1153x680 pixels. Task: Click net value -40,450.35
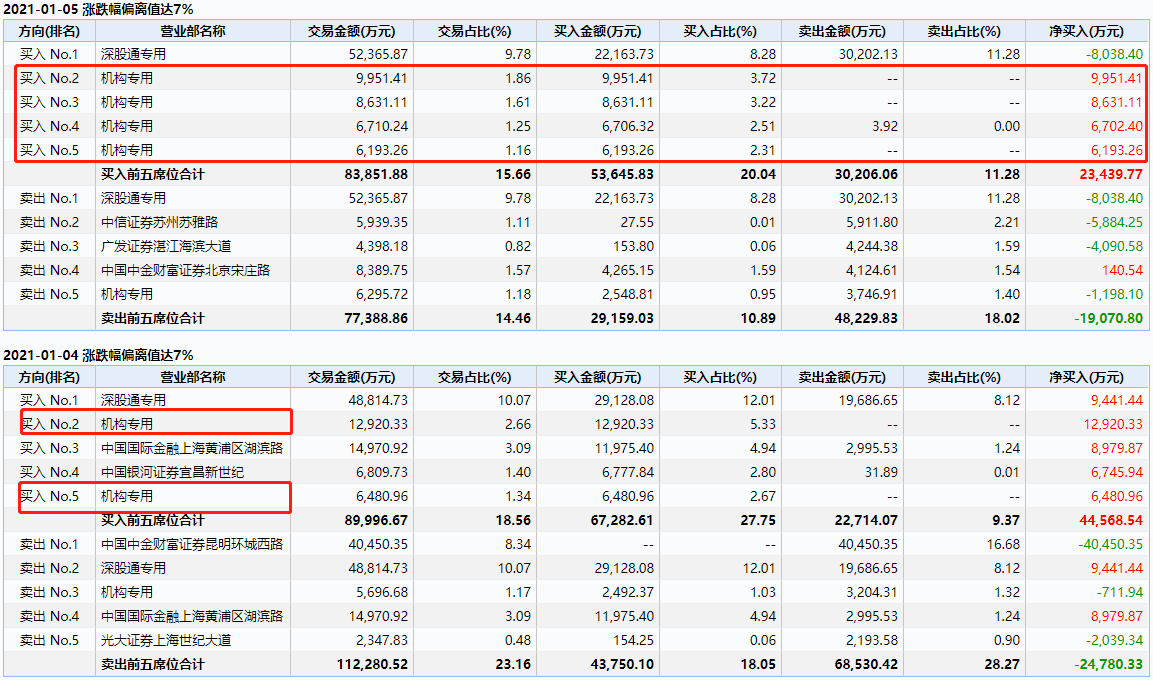click(x=1110, y=544)
